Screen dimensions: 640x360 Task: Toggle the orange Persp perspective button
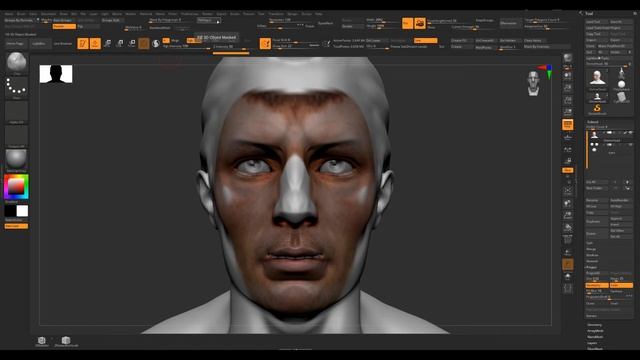(568, 125)
